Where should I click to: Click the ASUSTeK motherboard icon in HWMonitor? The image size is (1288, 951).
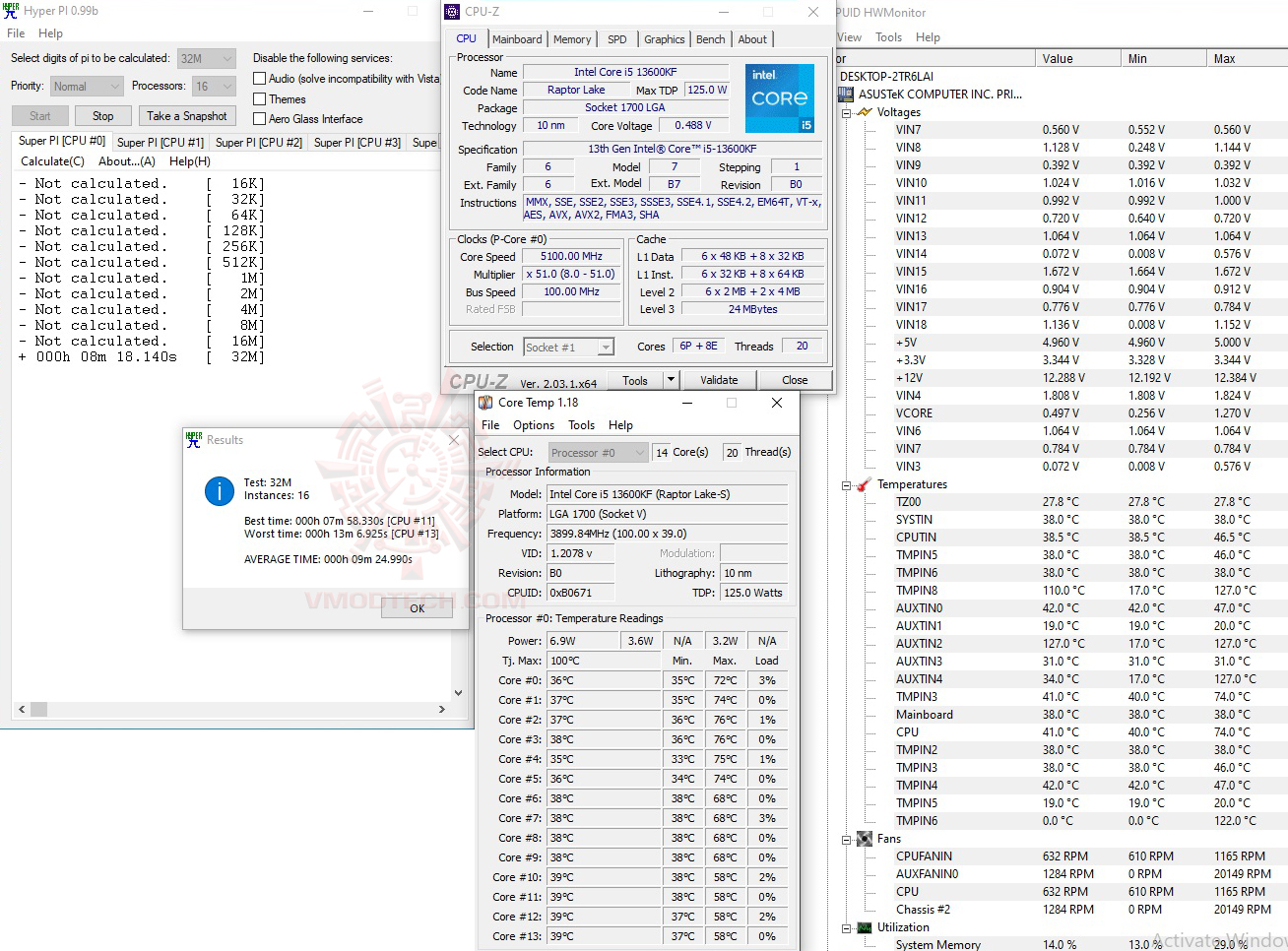845,95
